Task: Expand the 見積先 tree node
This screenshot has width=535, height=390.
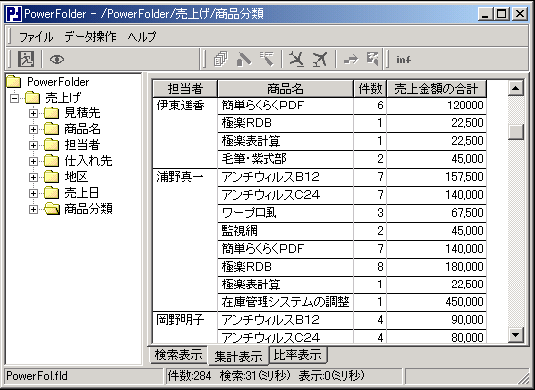Action: pos(33,113)
